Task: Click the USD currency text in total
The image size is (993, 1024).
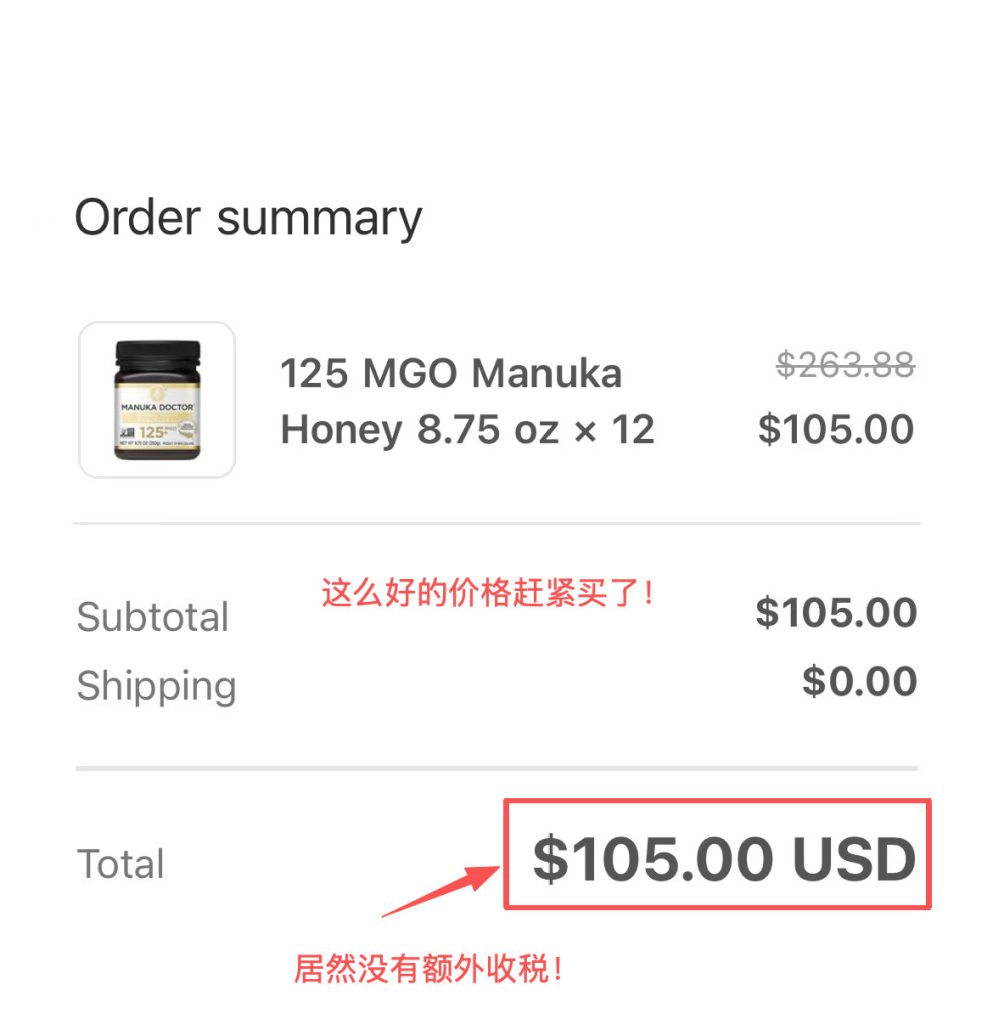Action: point(855,859)
